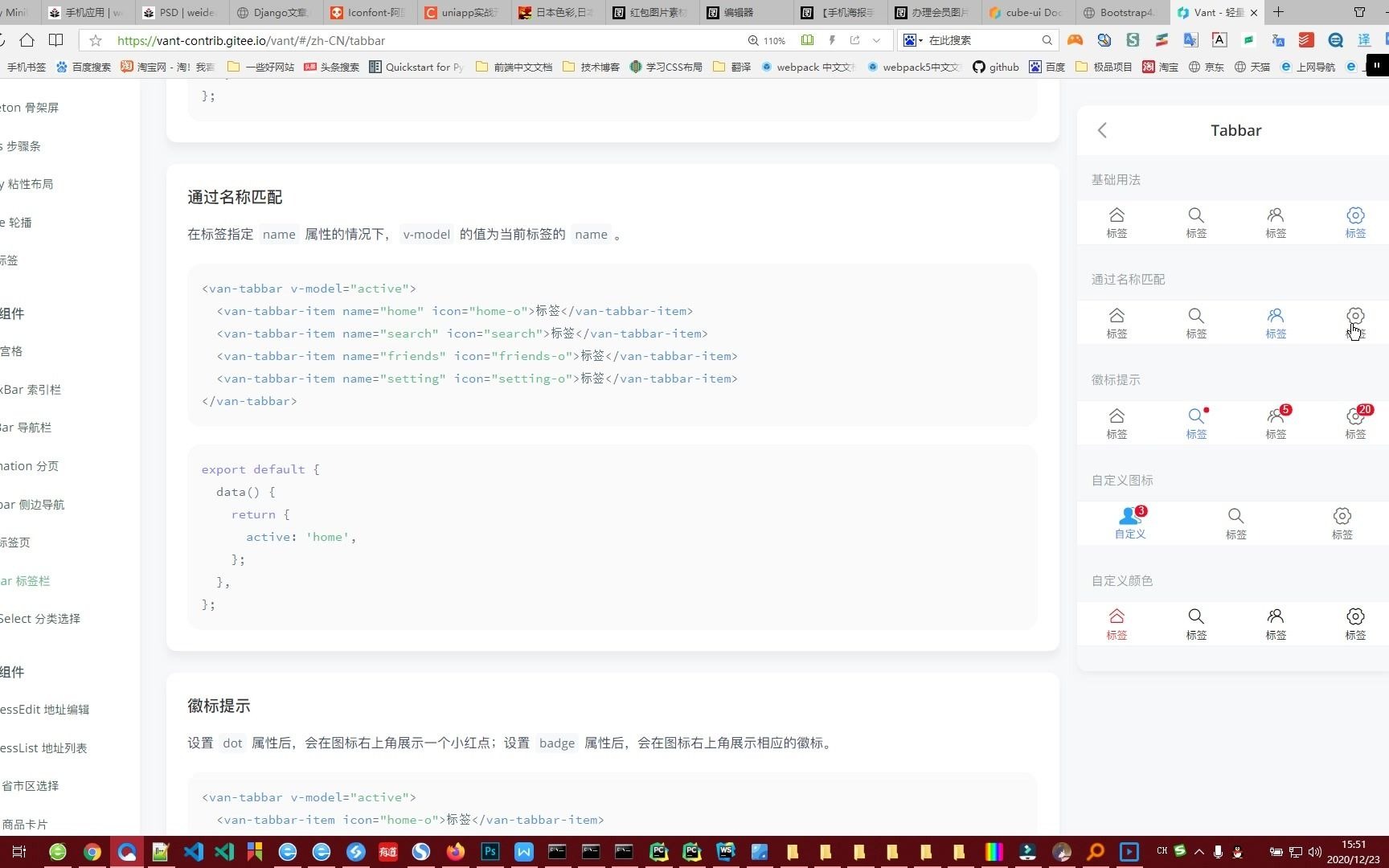Image resolution: width=1389 pixels, height=868 pixels.
Task: Open the translate 译 extension icon
Action: [1364, 40]
